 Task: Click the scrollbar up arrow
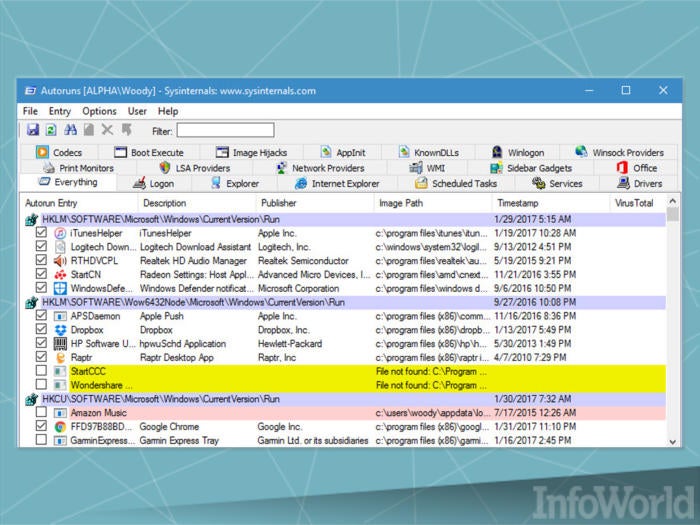coord(673,201)
